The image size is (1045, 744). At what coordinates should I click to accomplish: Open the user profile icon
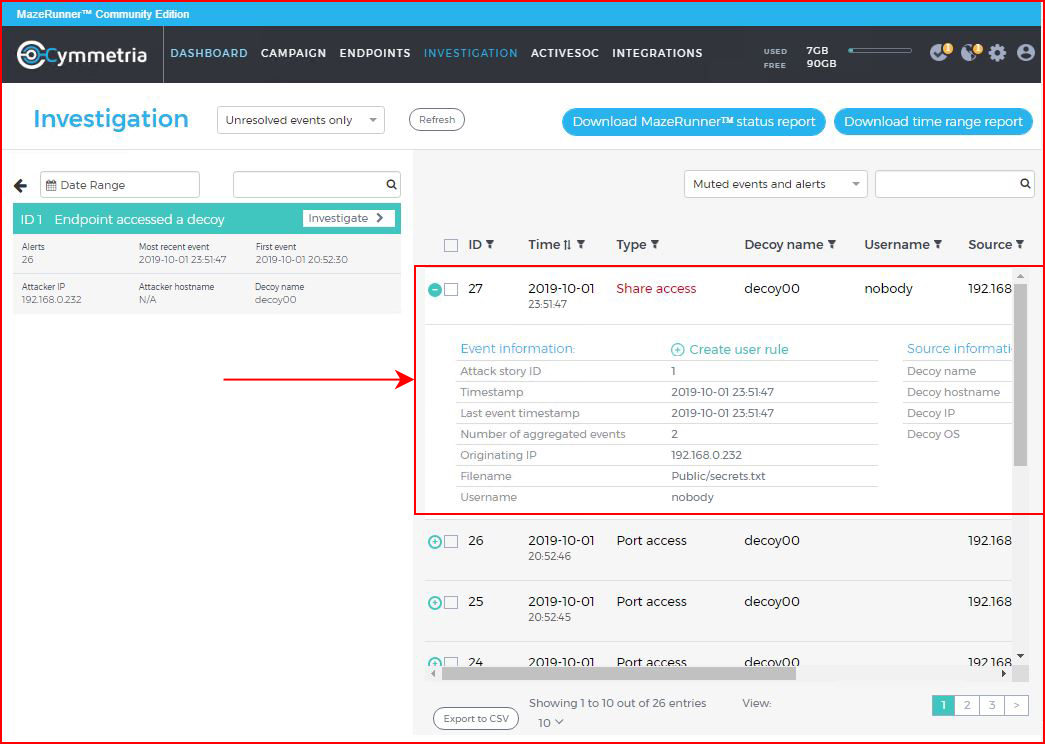pyautogui.click(x=1026, y=53)
